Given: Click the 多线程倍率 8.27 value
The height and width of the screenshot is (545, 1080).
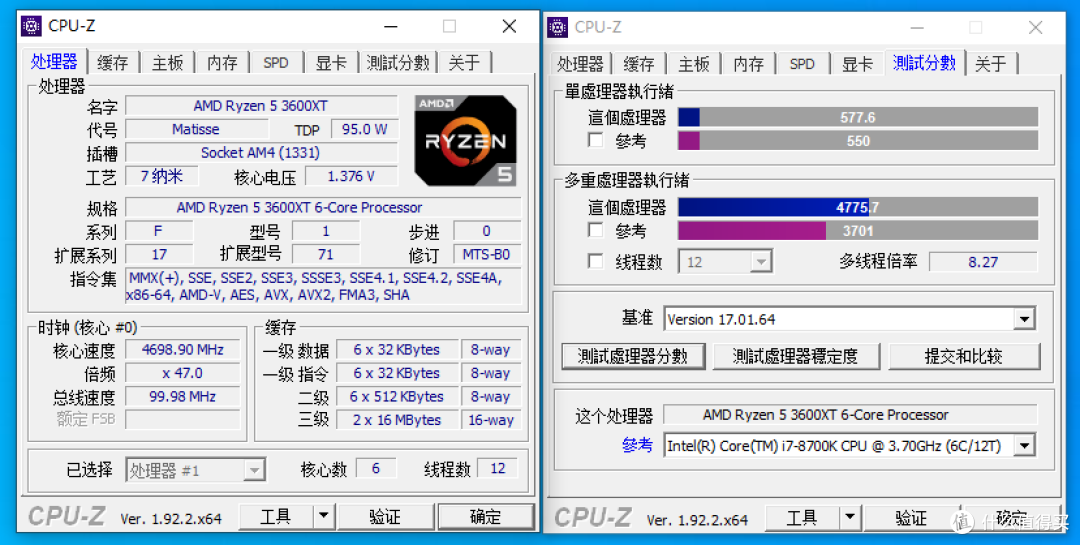Looking at the screenshot, I should point(983,262).
